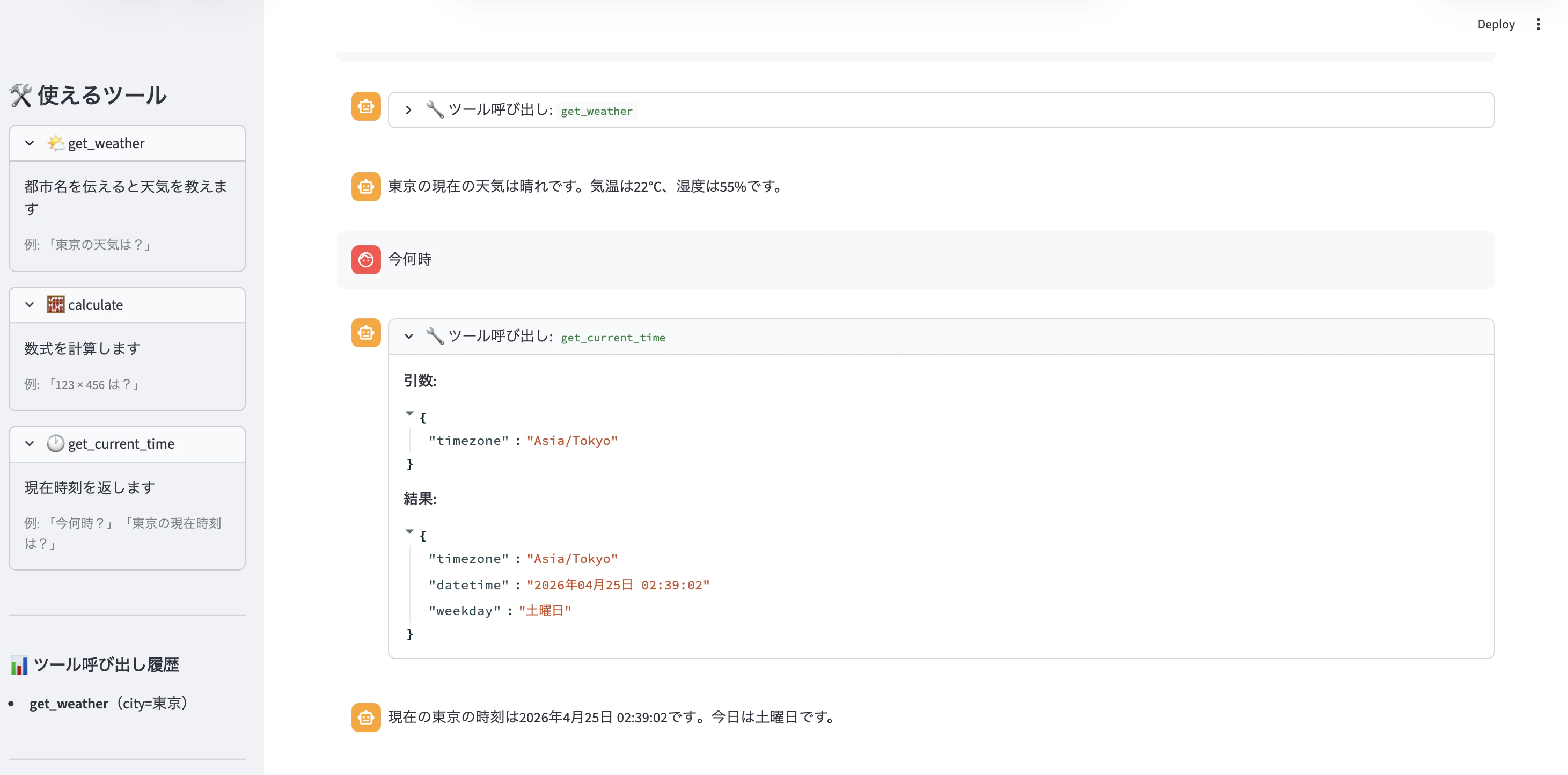This screenshot has width=1568, height=775.
Task: Expand the get_weather tool call details
Action: [x=408, y=110]
